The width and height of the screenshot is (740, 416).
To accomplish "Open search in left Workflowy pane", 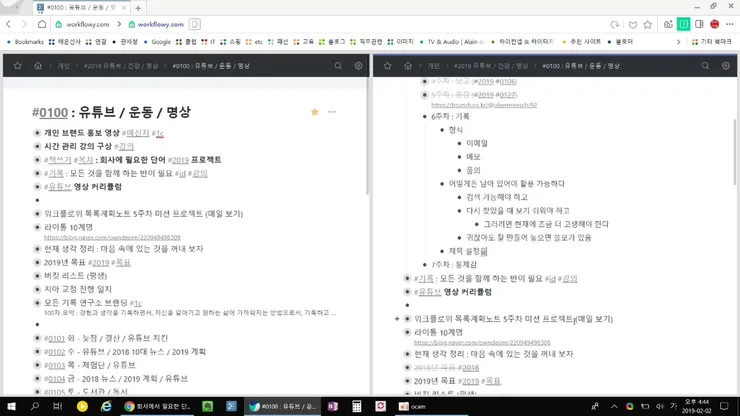I will pos(338,66).
